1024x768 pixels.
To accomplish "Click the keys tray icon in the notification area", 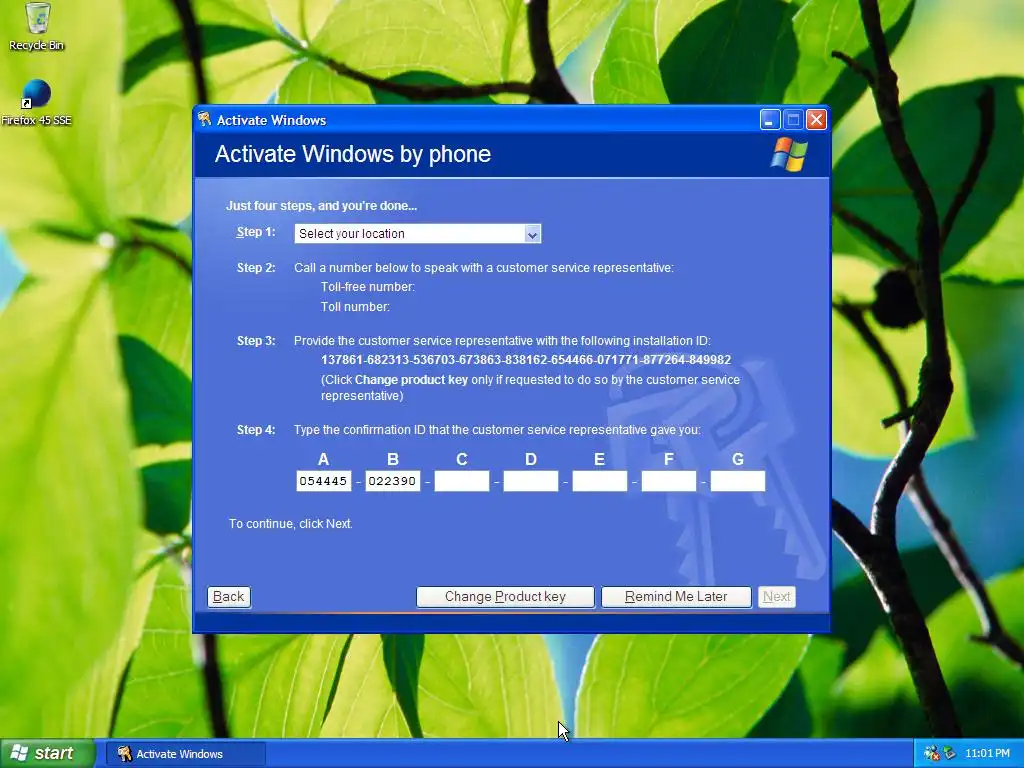I will (931, 754).
